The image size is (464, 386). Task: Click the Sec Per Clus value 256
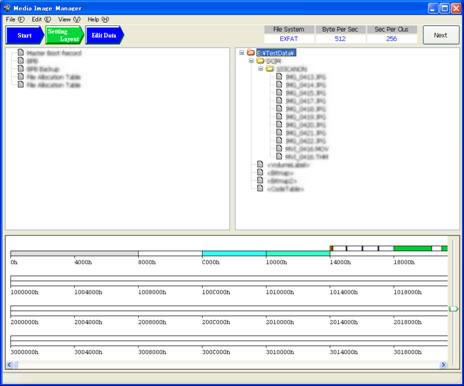(391, 39)
